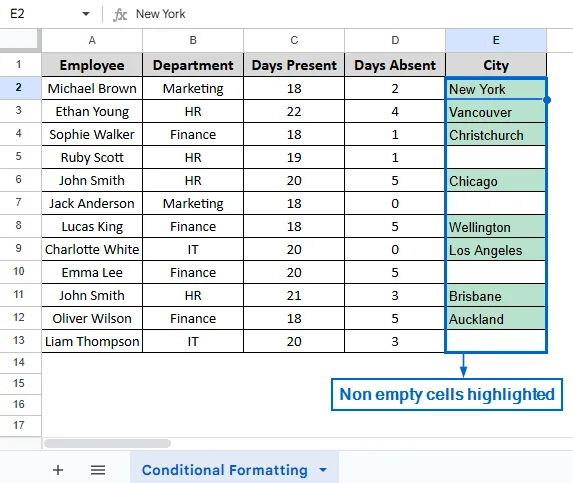Select row 13 header
Viewport: 573px width, 483px height.
[19, 341]
